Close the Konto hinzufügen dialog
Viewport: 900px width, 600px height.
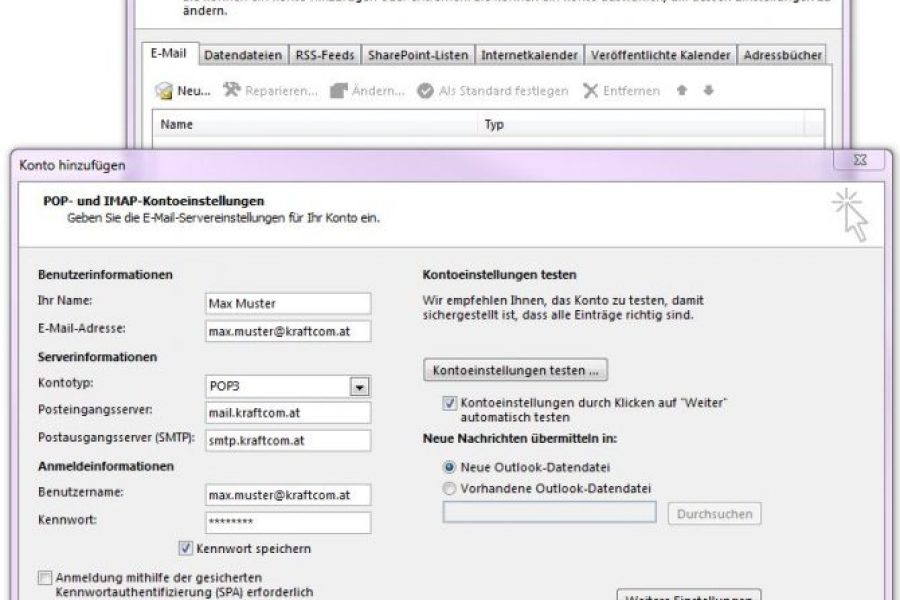(x=861, y=161)
